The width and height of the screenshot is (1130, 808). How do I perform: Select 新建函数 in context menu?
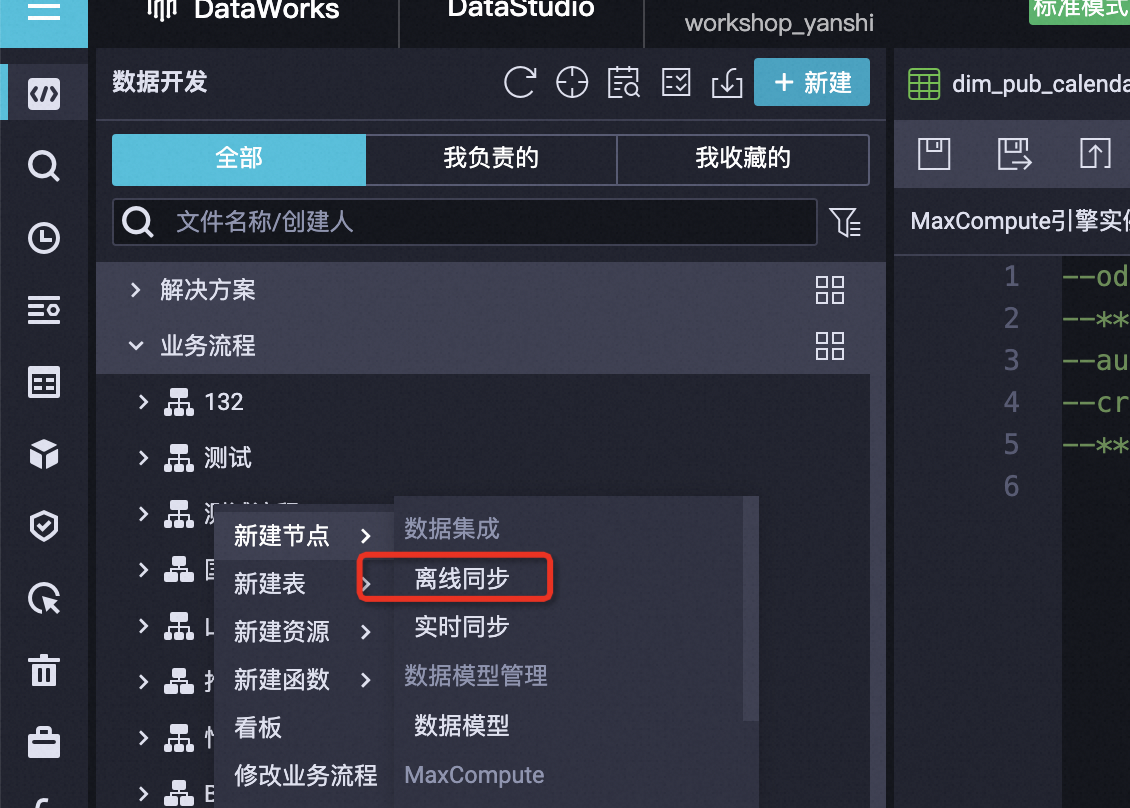(303, 680)
